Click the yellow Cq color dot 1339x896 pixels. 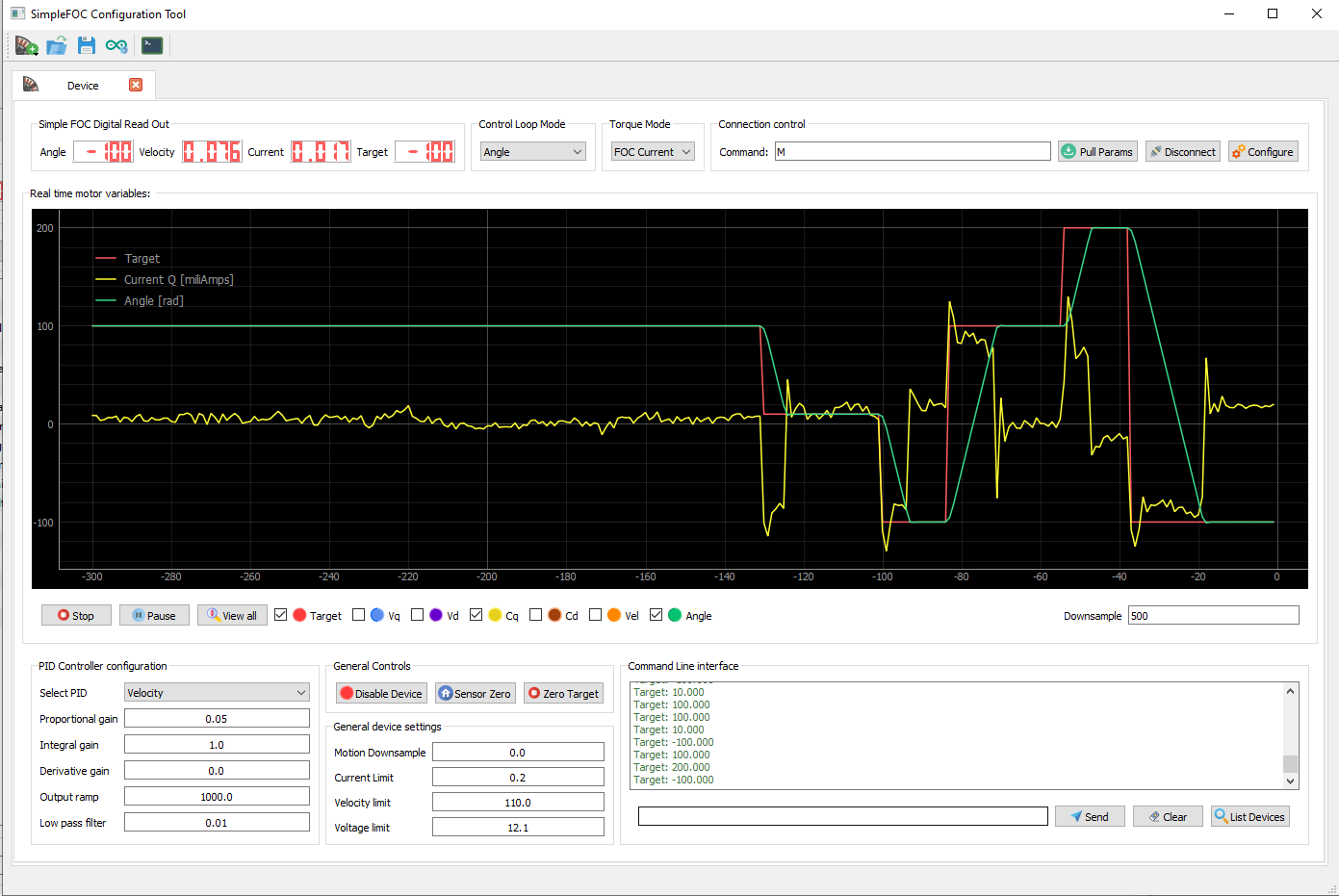[495, 615]
